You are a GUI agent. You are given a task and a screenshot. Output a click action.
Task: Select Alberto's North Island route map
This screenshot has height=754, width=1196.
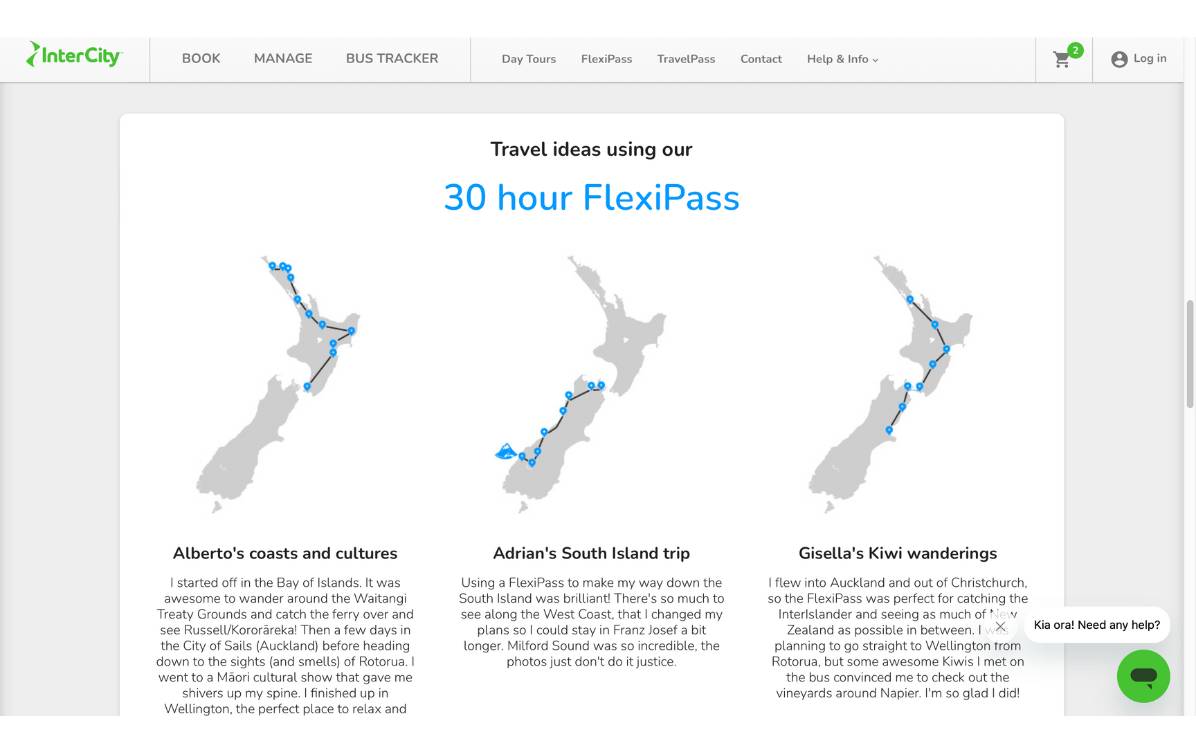pyautogui.click(x=278, y=383)
